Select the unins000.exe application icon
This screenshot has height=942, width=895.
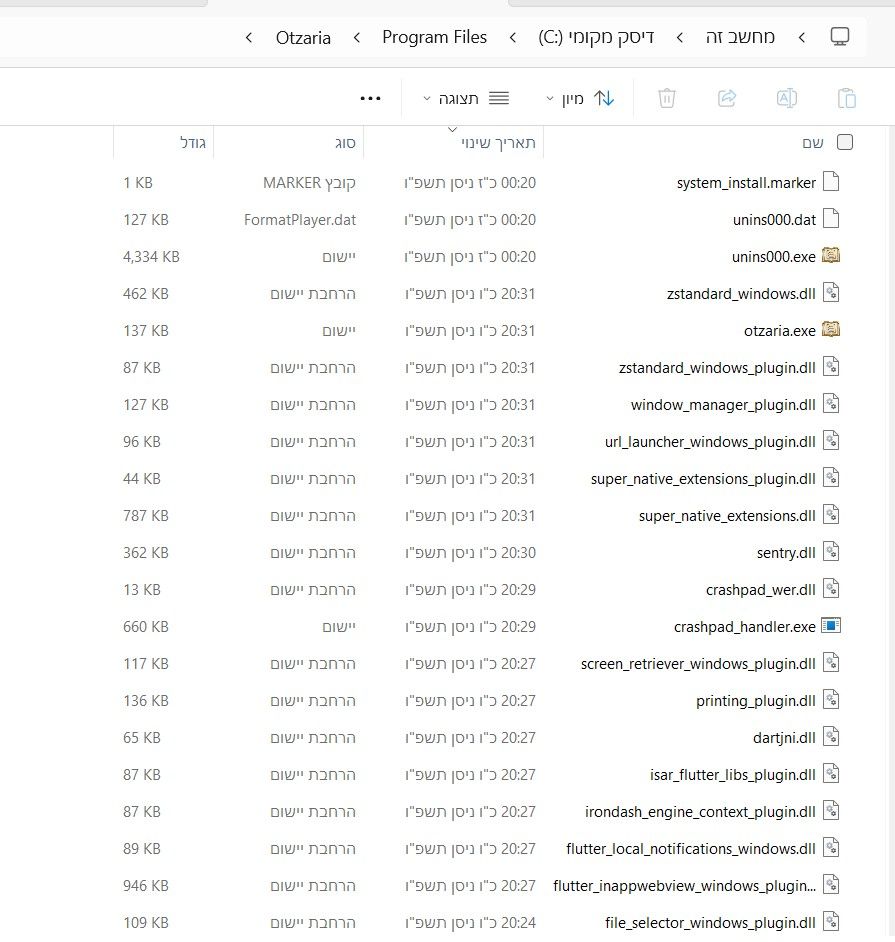(831, 255)
